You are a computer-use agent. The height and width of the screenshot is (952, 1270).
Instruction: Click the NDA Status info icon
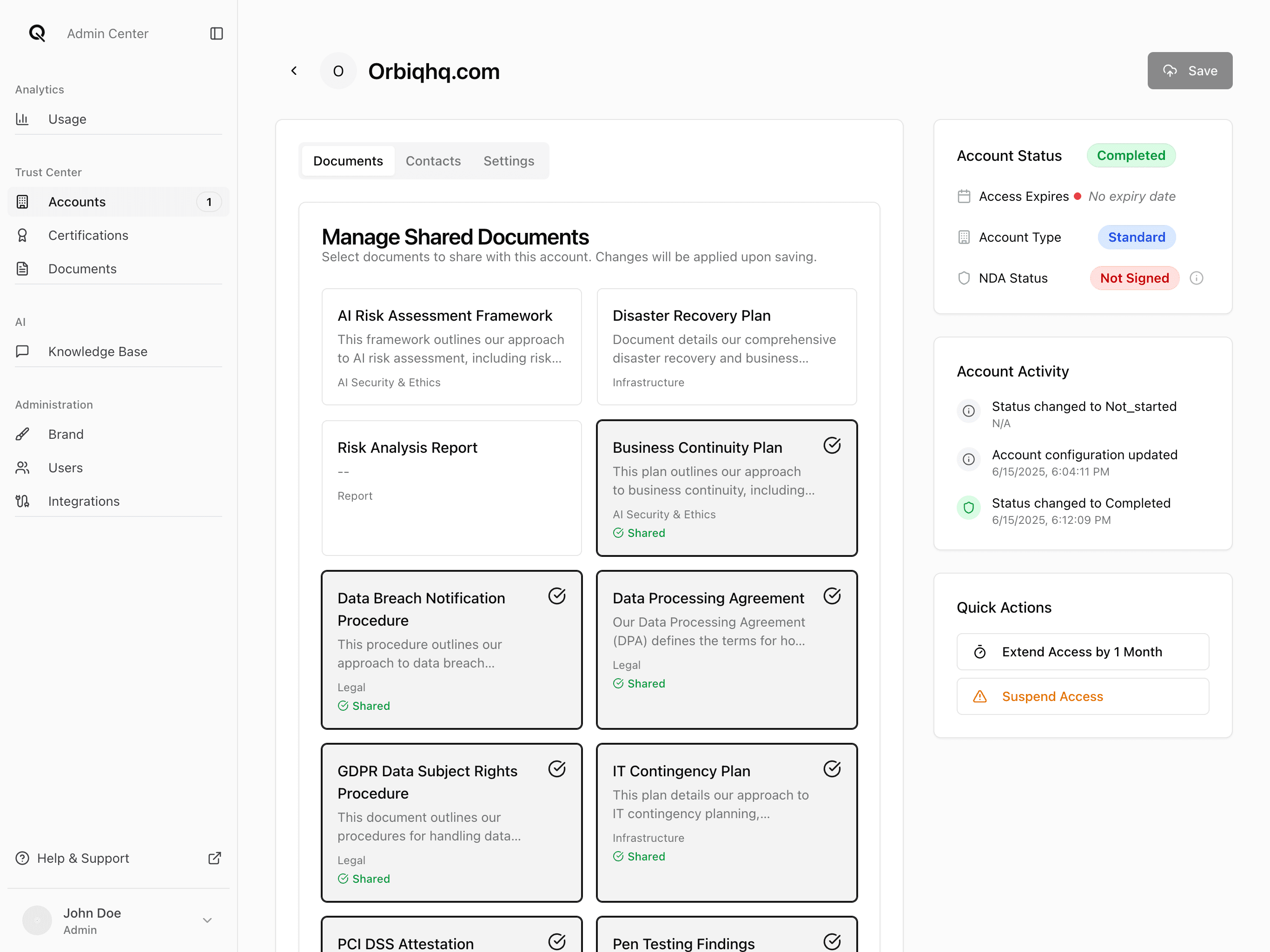coord(1196,278)
